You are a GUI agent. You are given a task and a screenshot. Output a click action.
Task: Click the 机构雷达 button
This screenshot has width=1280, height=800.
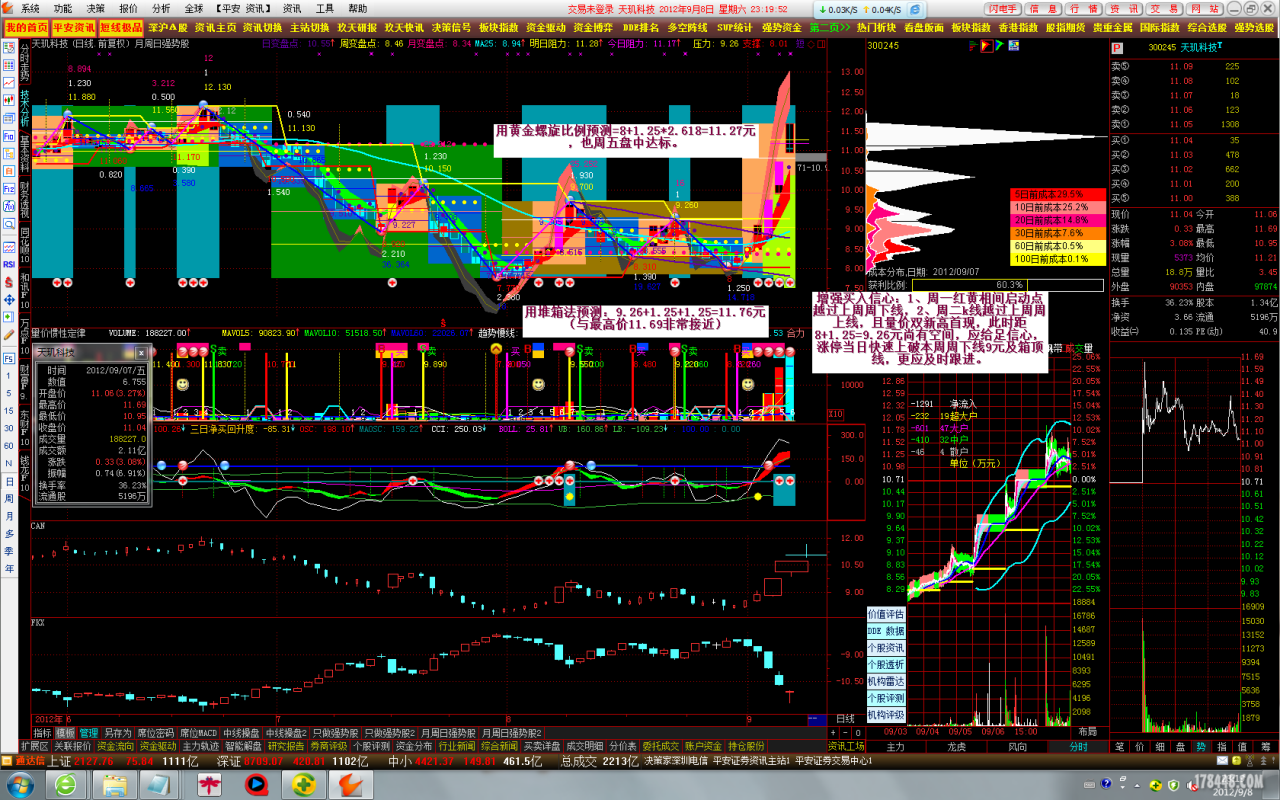tap(886, 681)
